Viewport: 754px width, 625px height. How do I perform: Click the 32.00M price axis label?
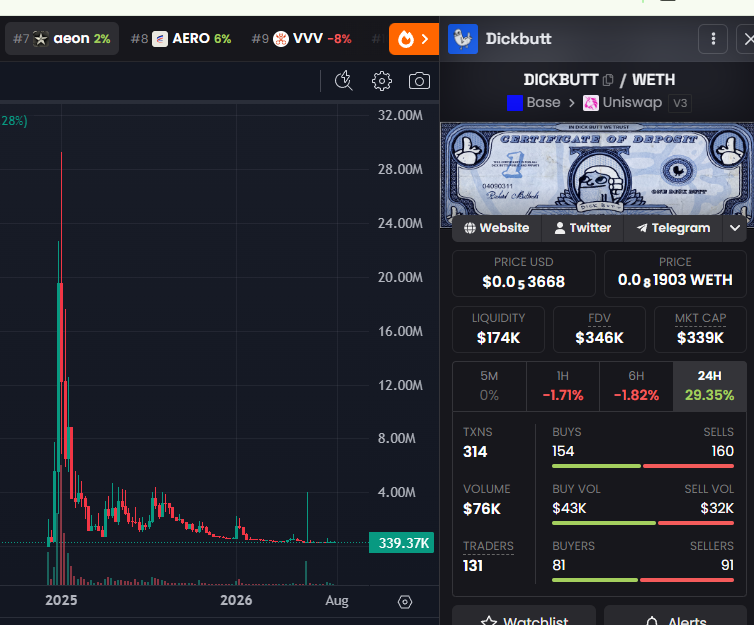(400, 115)
